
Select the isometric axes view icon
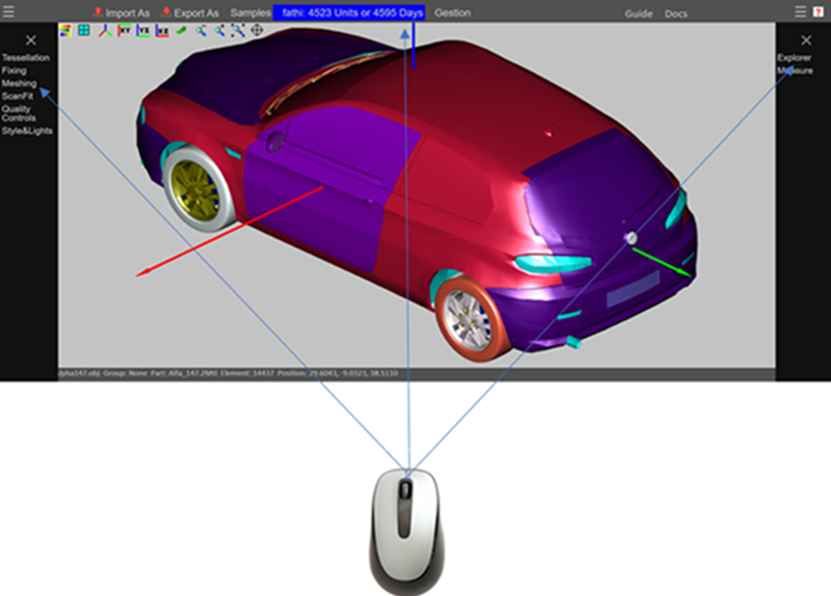click(104, 30)
